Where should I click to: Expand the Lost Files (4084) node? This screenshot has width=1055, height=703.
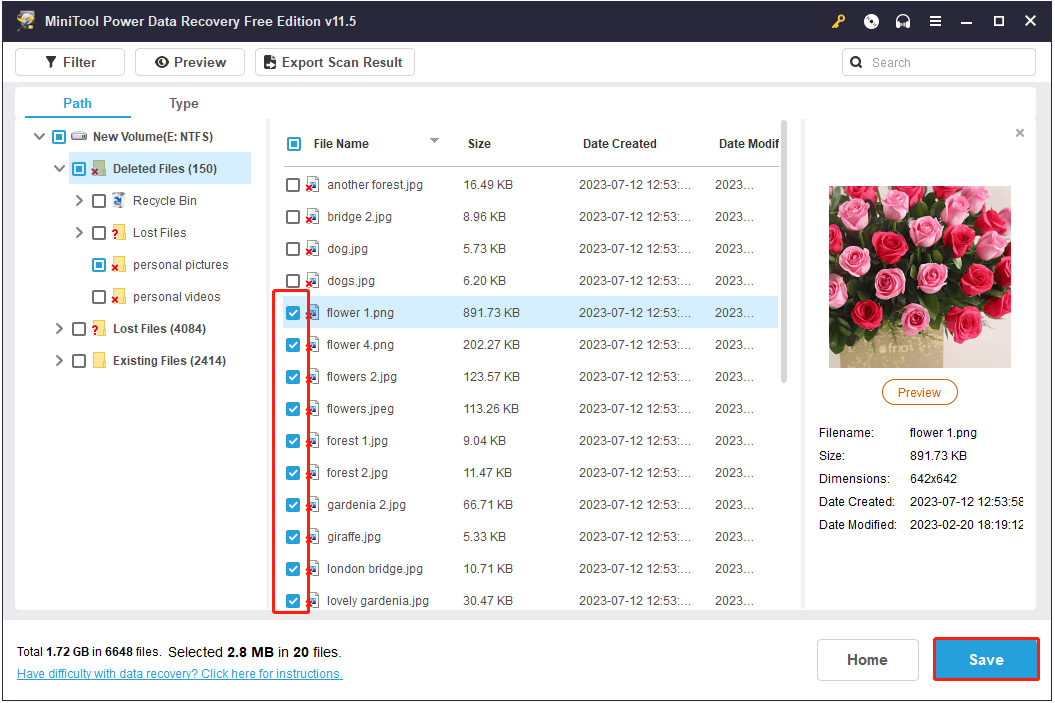pyautogui.click(x=59, y=329)
